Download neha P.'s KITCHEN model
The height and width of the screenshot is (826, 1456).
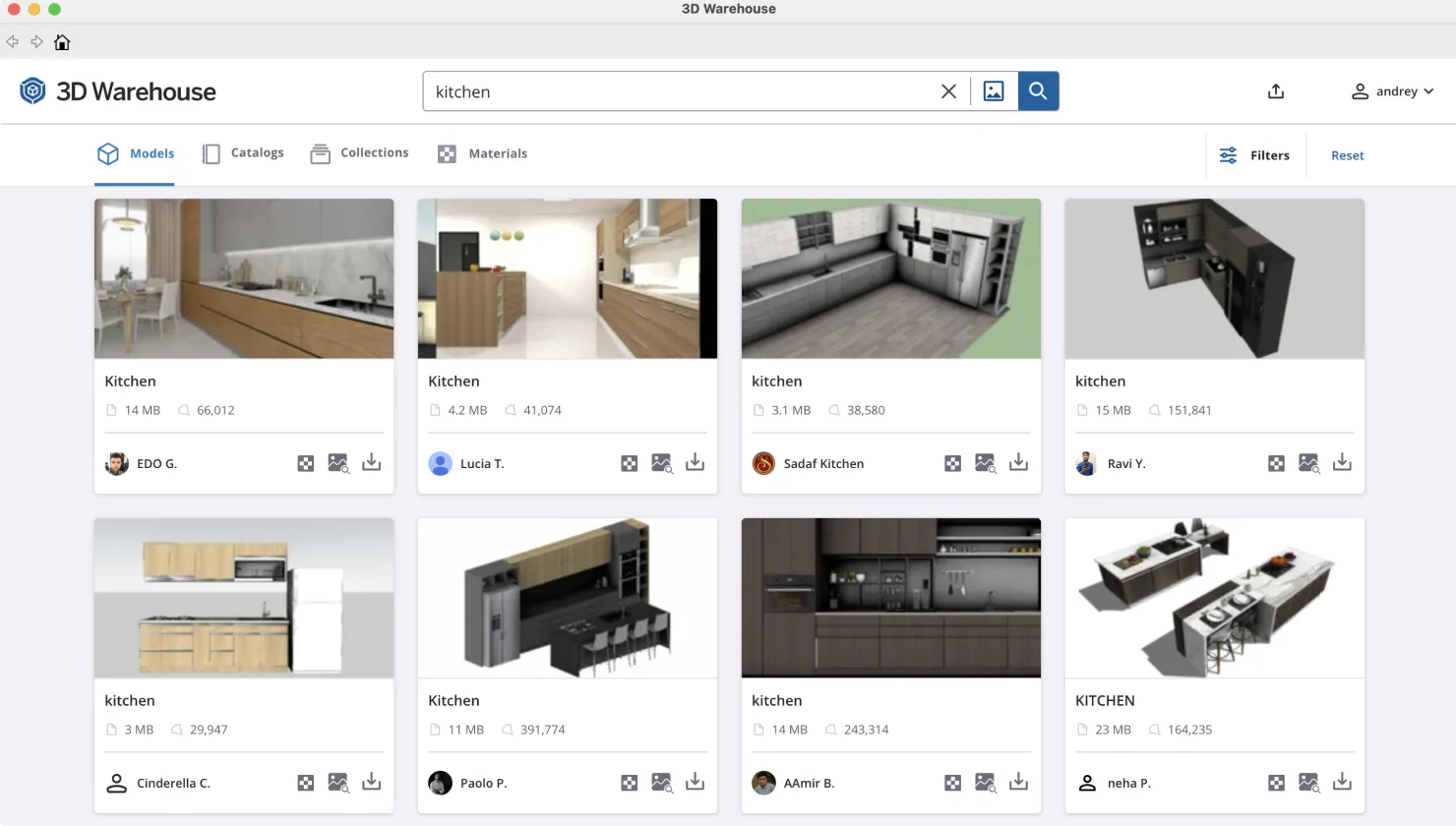1342,782
